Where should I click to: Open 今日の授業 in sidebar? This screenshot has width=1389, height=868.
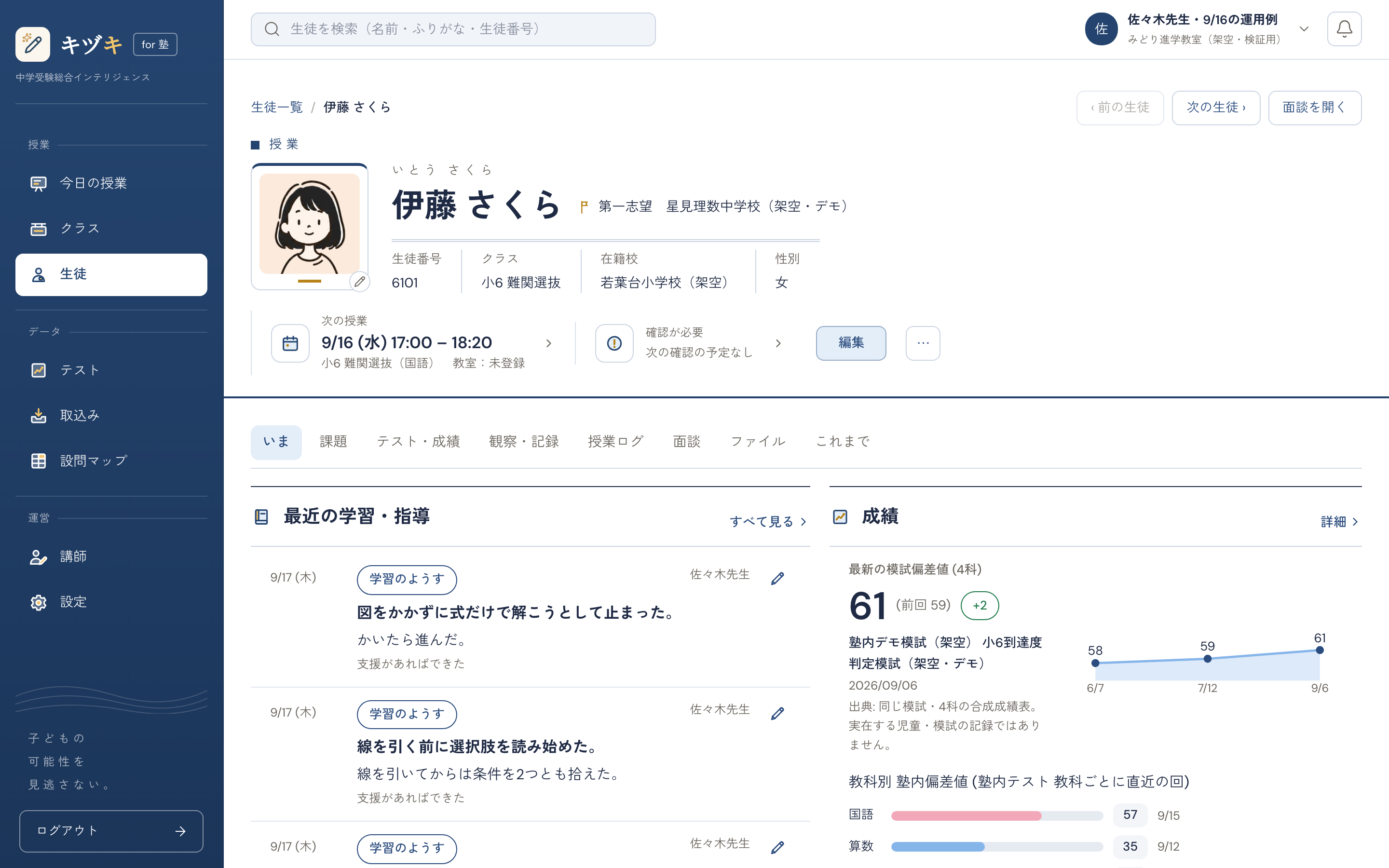(x=111, y=183)
